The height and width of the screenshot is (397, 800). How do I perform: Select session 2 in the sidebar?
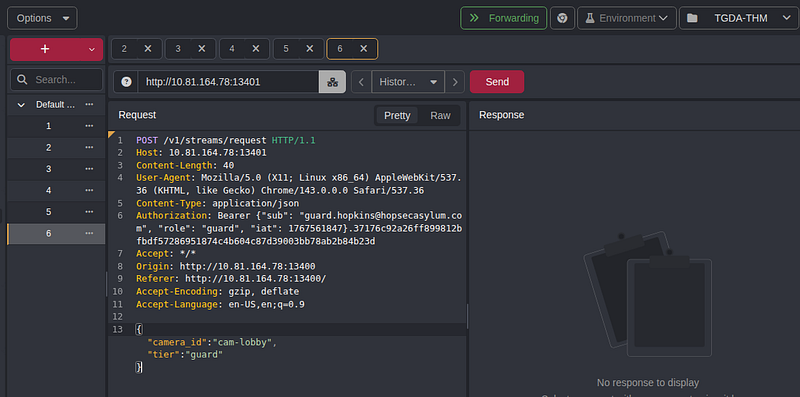(x=48, y=147)
